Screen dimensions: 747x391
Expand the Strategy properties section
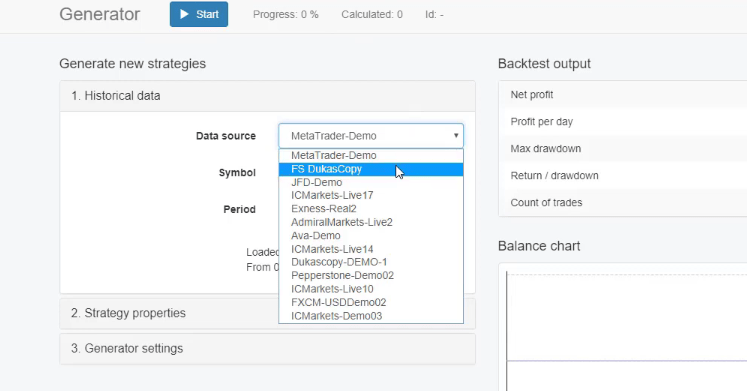pos(169,313)
